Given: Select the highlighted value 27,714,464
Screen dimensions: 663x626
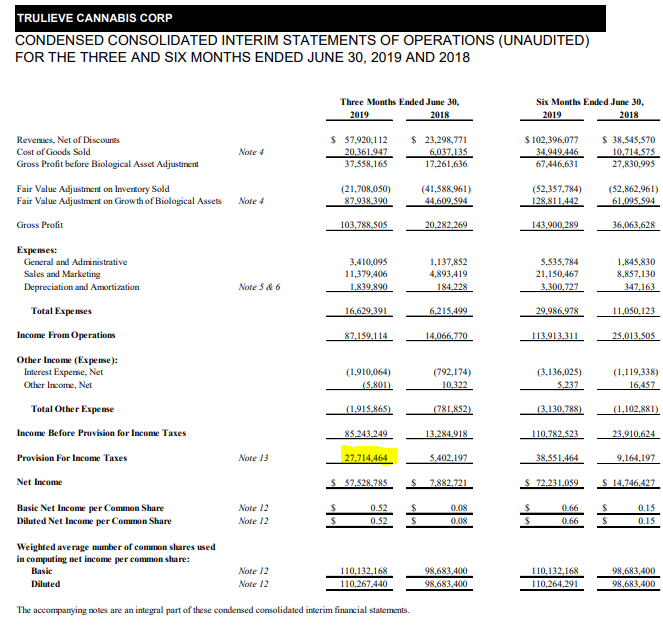Looking at the screenshot, I should pos(366,458).
